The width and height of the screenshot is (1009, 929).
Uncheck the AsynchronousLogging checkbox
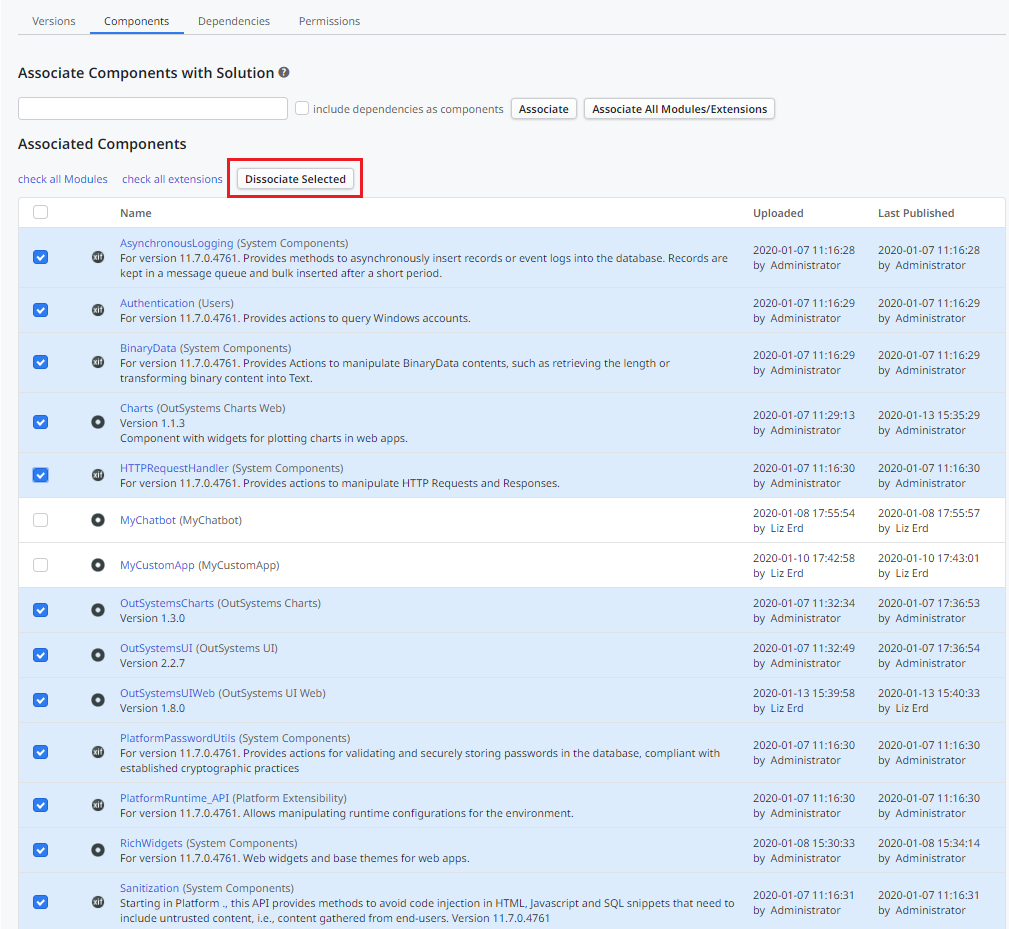pyautogui.click(x=40, y=257)
